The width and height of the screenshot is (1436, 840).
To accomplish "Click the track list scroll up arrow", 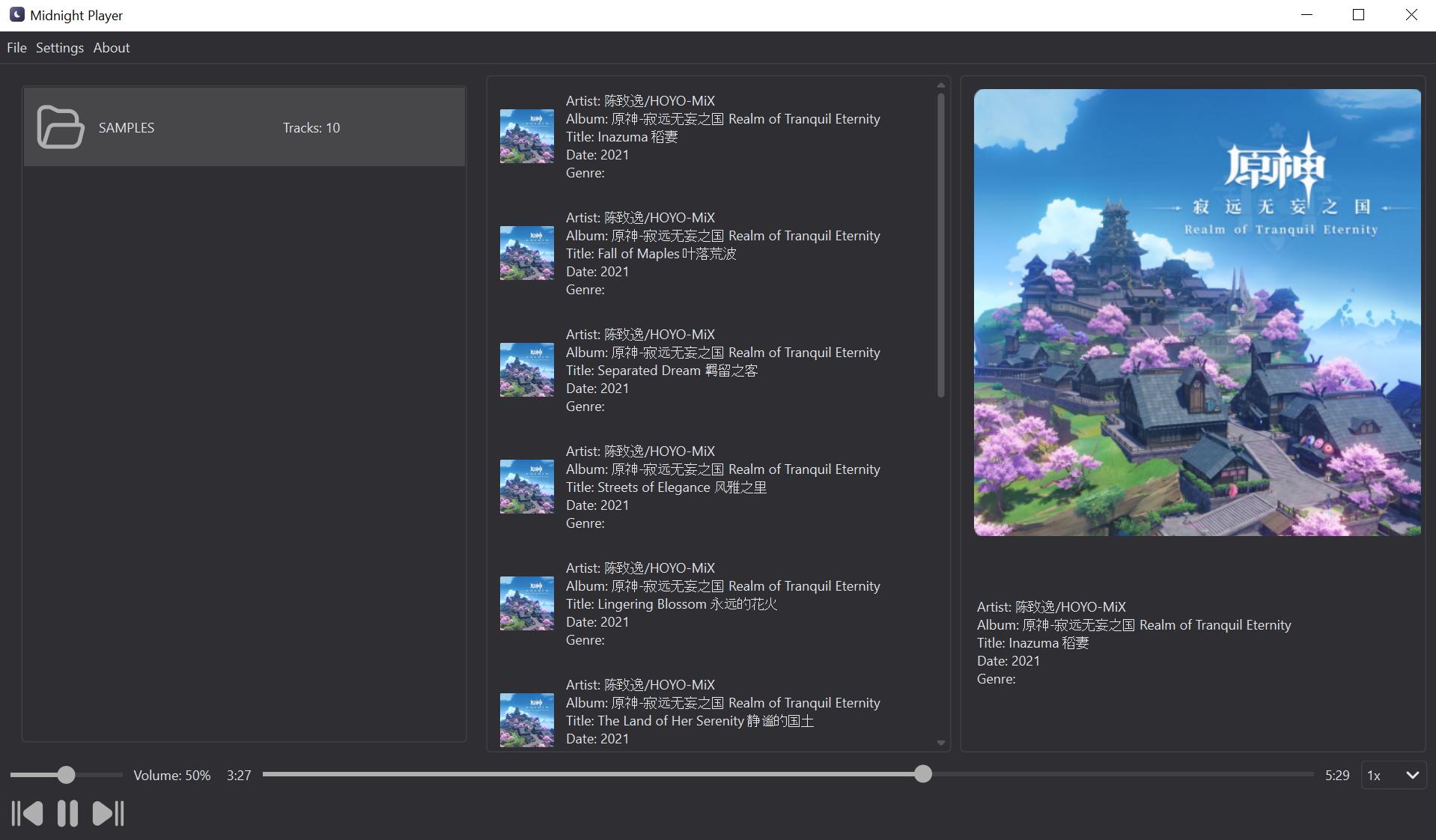I will pos(941,85).
